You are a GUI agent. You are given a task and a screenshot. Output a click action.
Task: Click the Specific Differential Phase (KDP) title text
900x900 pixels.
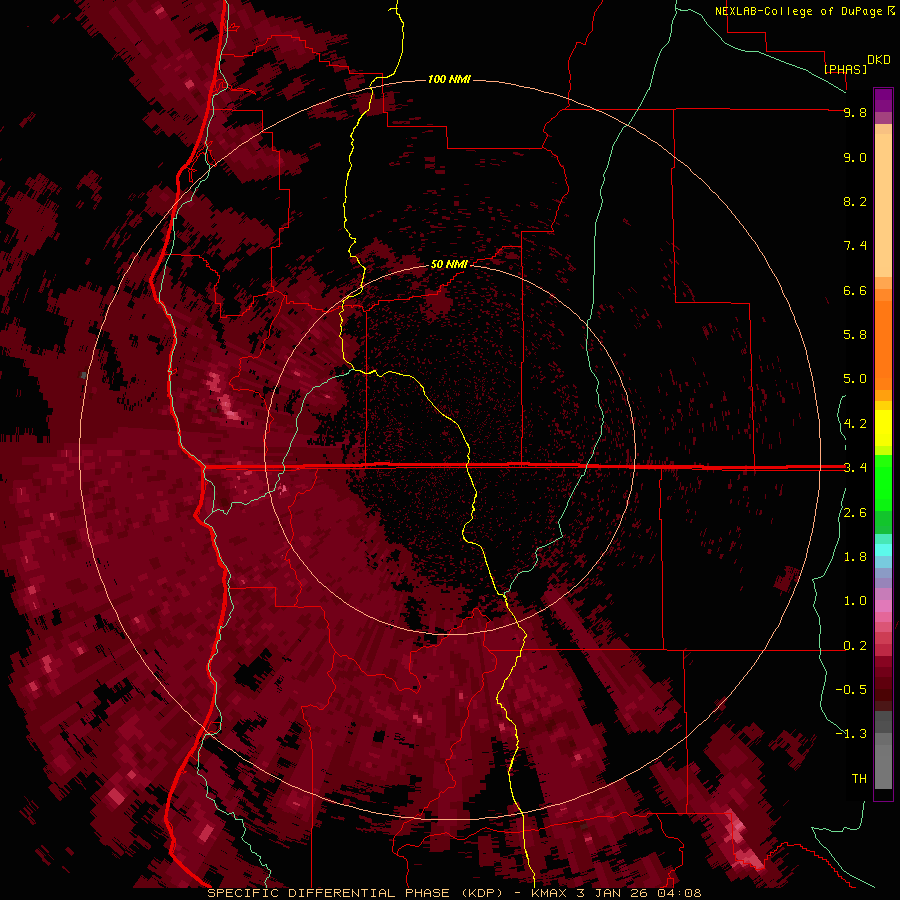click(x=357, y=893)
